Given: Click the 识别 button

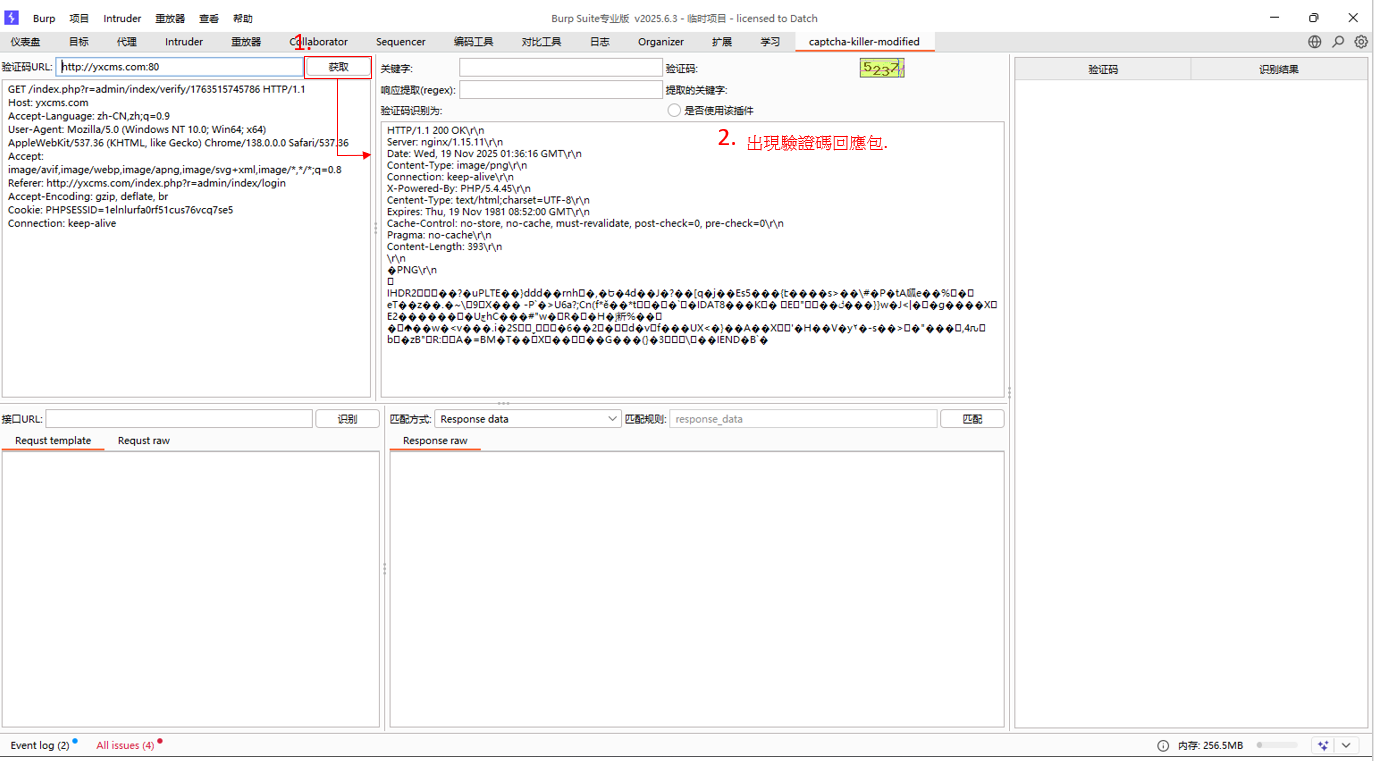Looking at the screenshot, I should (347, 419).
